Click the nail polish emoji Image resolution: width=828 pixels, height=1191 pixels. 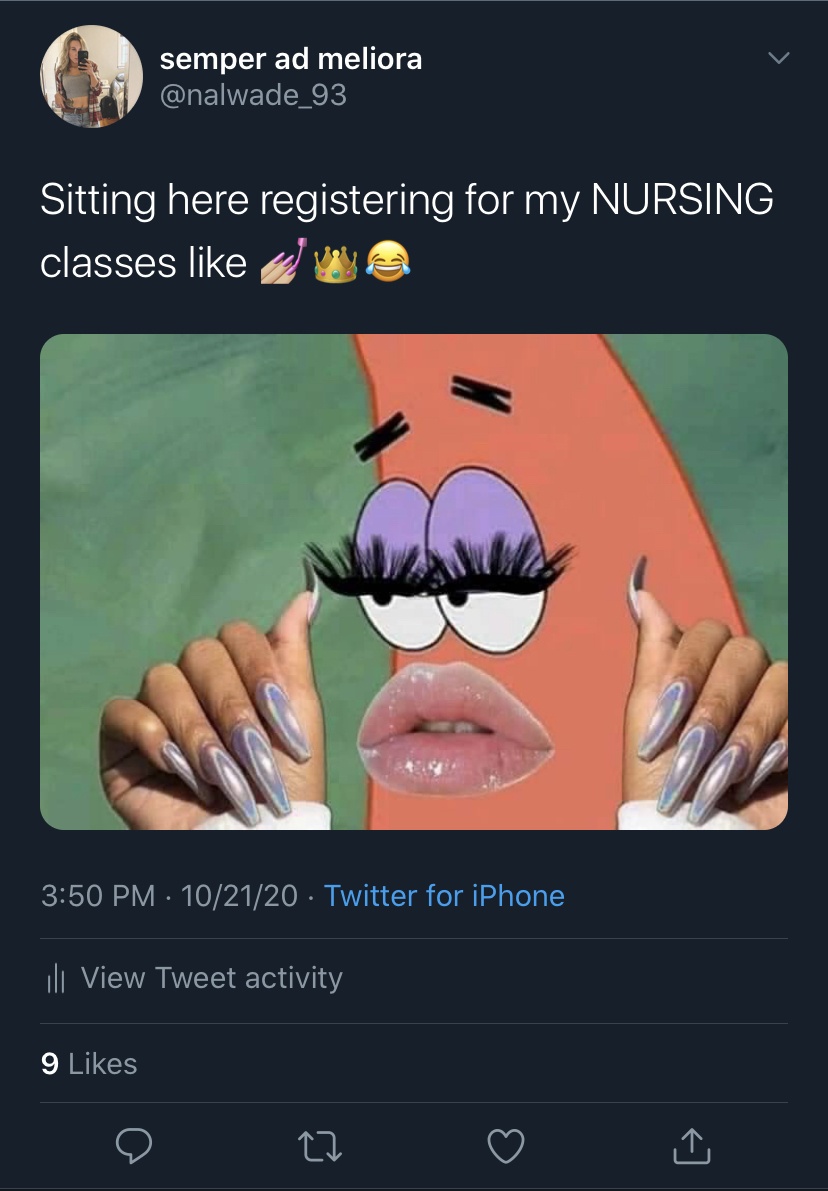pyautogui.click(x=284, y=261)
